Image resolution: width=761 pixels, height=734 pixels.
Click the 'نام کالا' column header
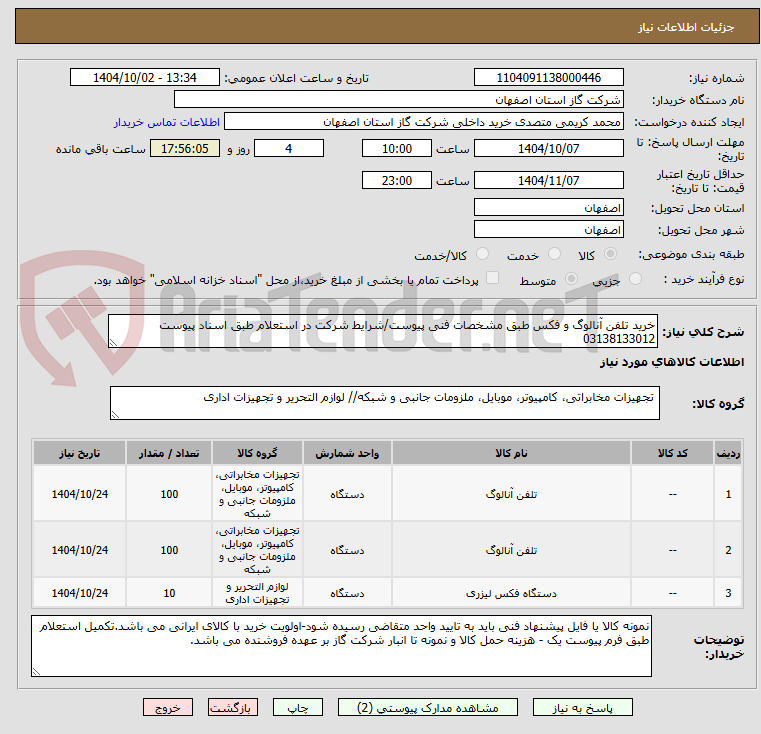click(x=511, y=453)
